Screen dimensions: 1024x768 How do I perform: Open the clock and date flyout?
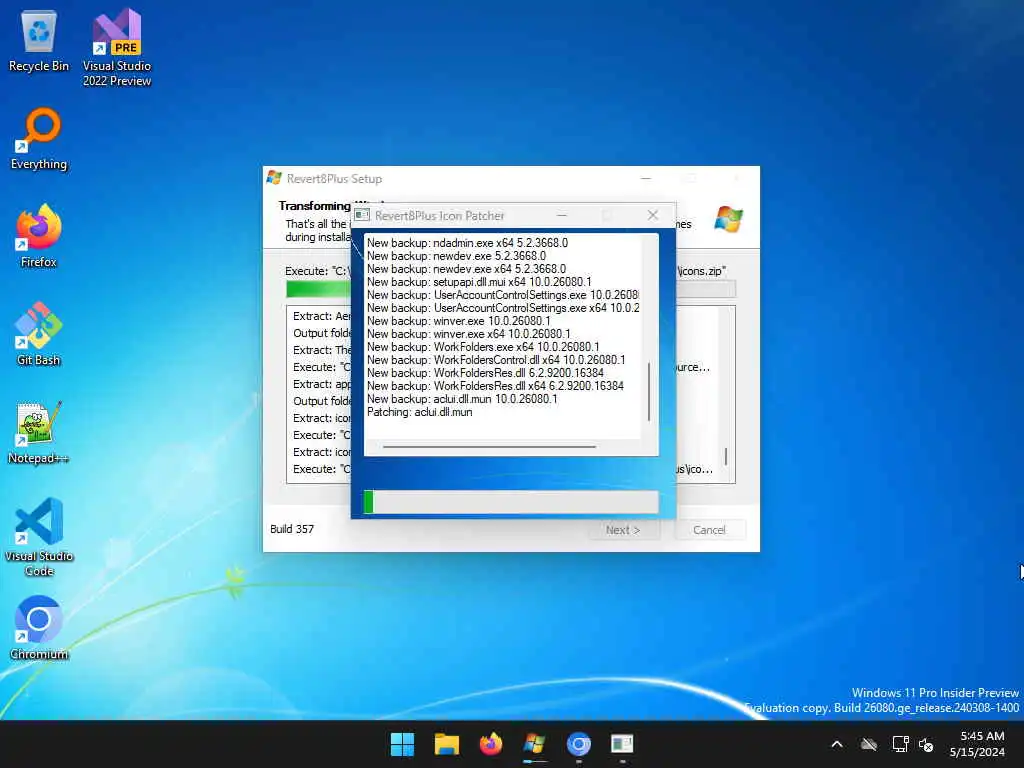point(978,744)
